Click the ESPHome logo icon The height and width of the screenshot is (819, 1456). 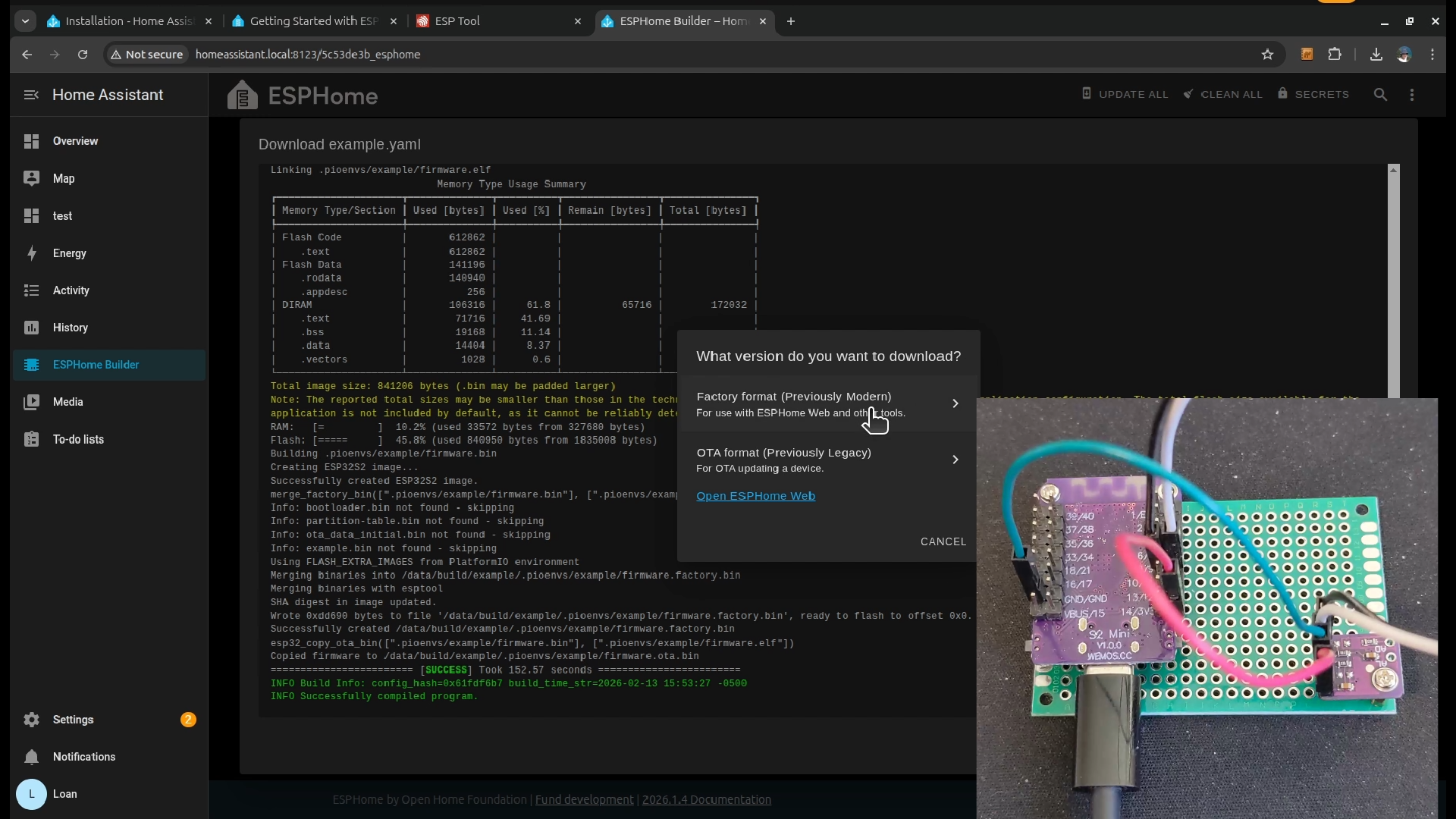243,96
